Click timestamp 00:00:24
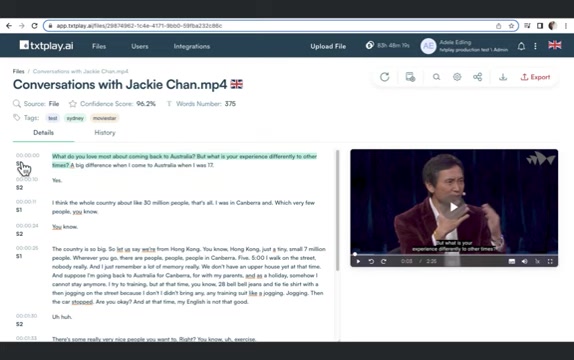574x360 pixels. click(x=27, y=225)
